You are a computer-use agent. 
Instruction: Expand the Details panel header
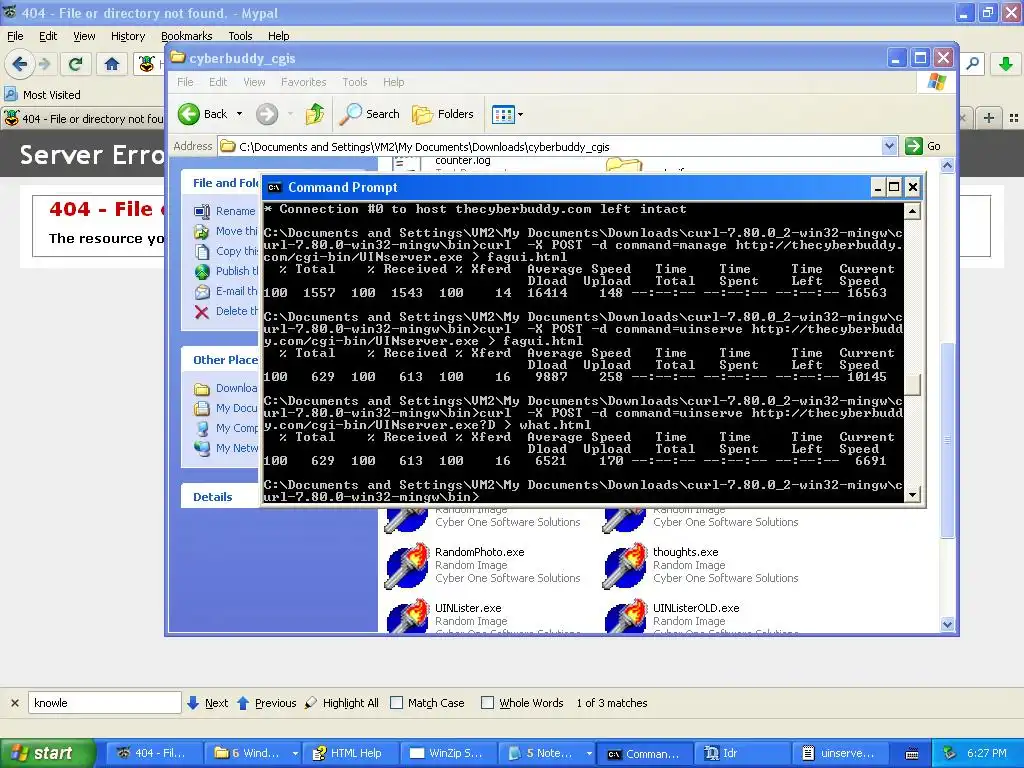pyautogui.click(x=220, y=497)
